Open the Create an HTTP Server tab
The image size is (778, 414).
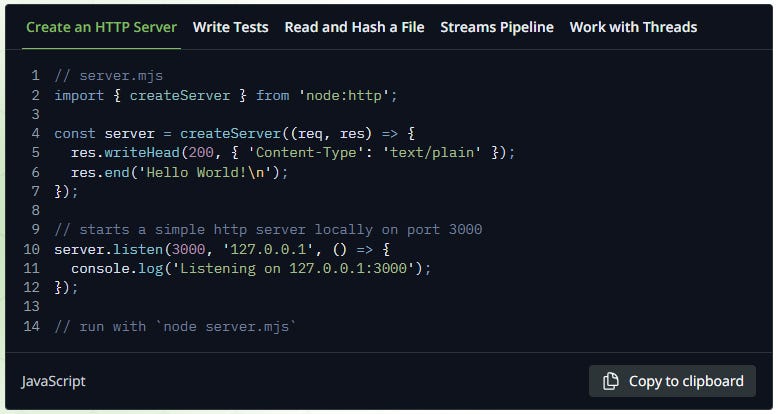point(101,27)
